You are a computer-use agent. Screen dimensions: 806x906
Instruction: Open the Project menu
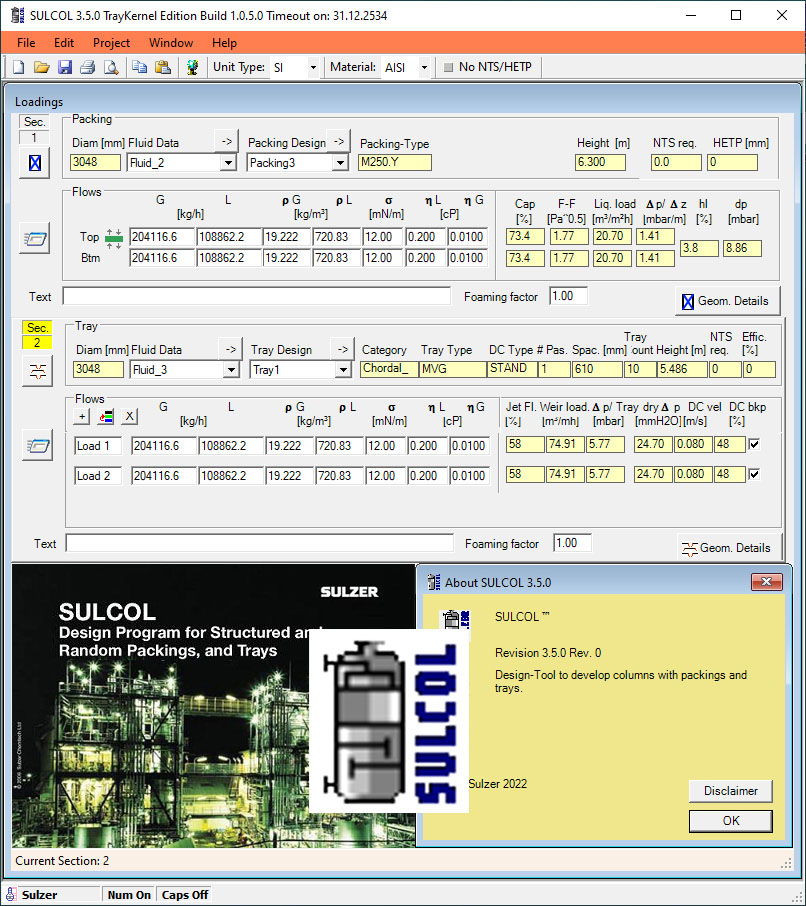(110, 43)
